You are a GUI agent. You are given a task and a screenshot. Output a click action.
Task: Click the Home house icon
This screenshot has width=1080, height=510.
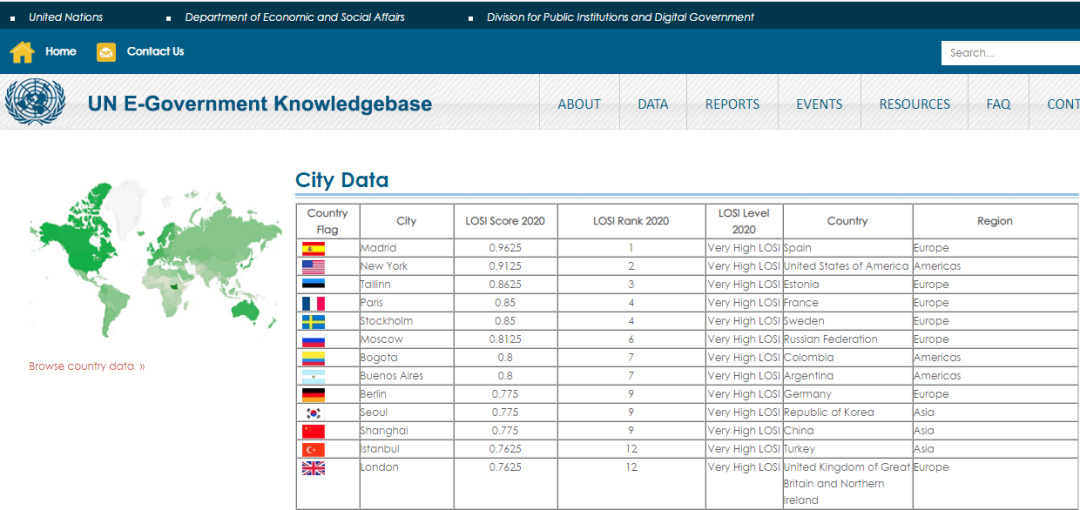[22, 52]
